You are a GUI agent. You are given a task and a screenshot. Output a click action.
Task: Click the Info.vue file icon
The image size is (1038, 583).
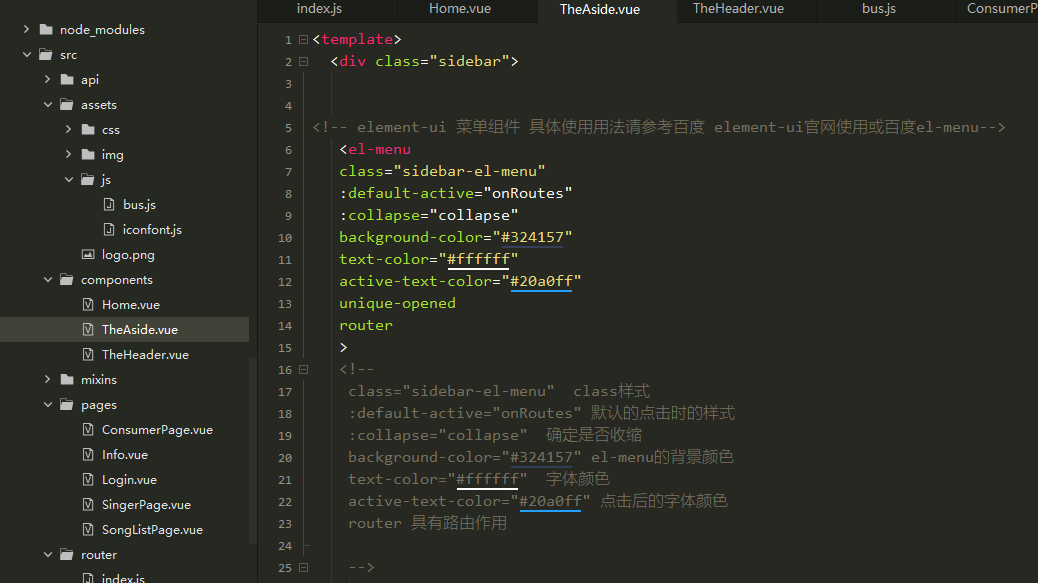click(x=88, y=455)
